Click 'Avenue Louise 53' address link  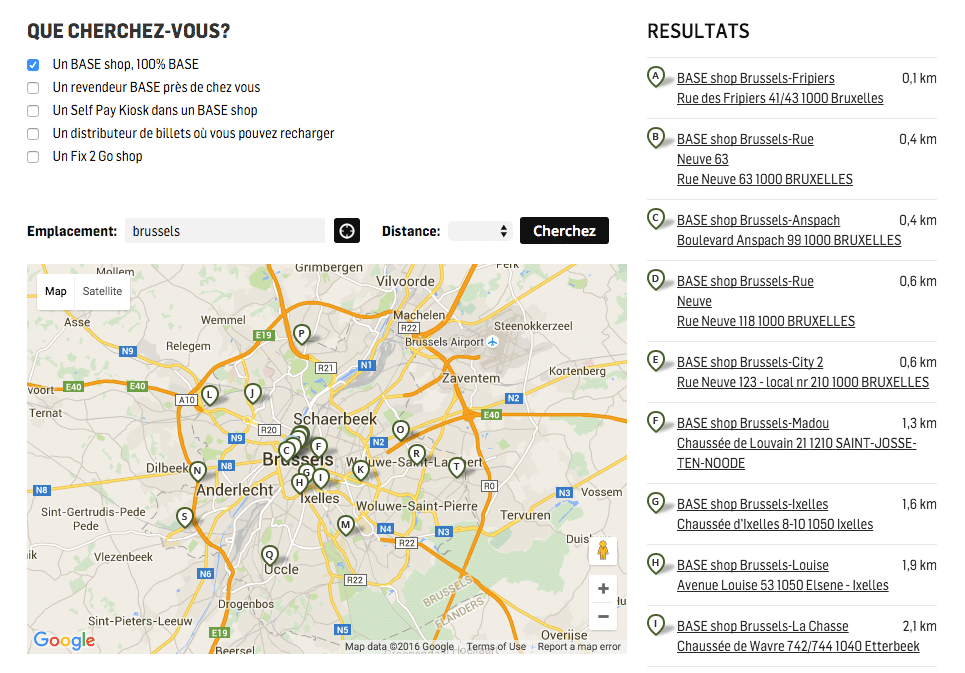pyautogui.click(x=783, y=586)
